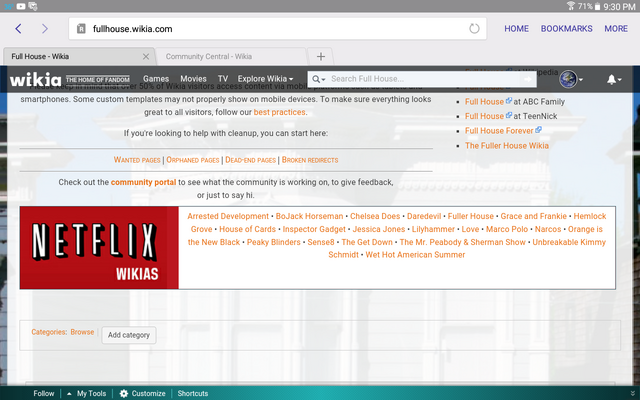Viewport: 640px width, 400px height.
Task: Tap the battery indicator icon
Action: (x=598, y=7)
